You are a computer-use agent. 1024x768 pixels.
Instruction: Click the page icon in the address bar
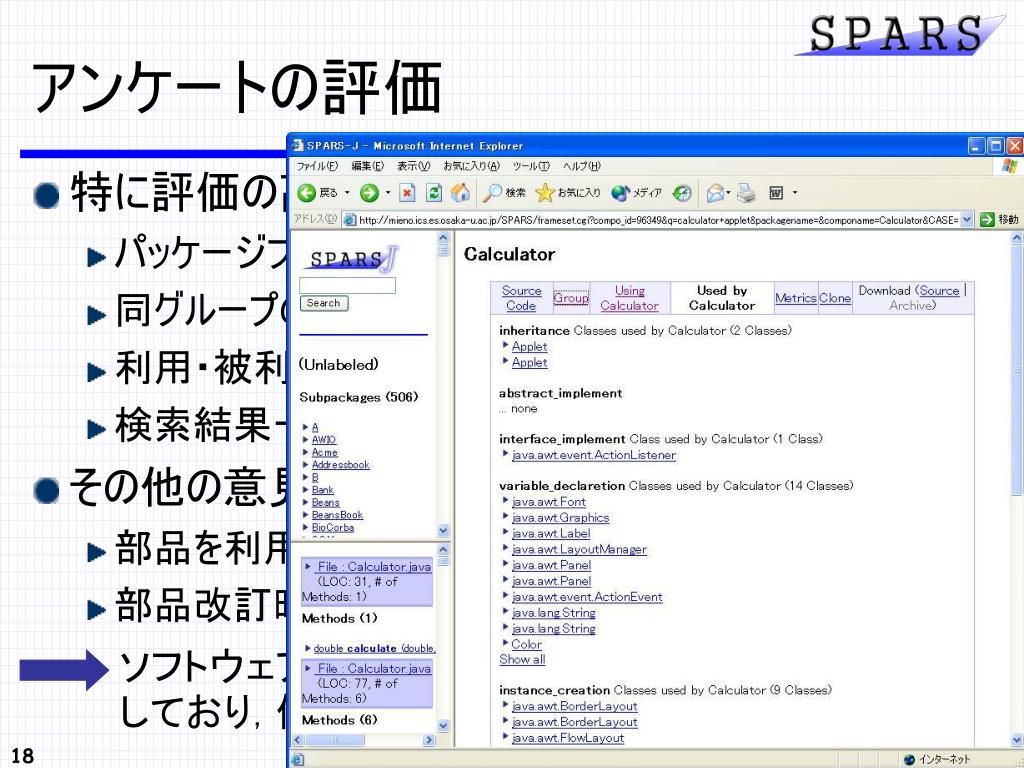click(350, 220)
